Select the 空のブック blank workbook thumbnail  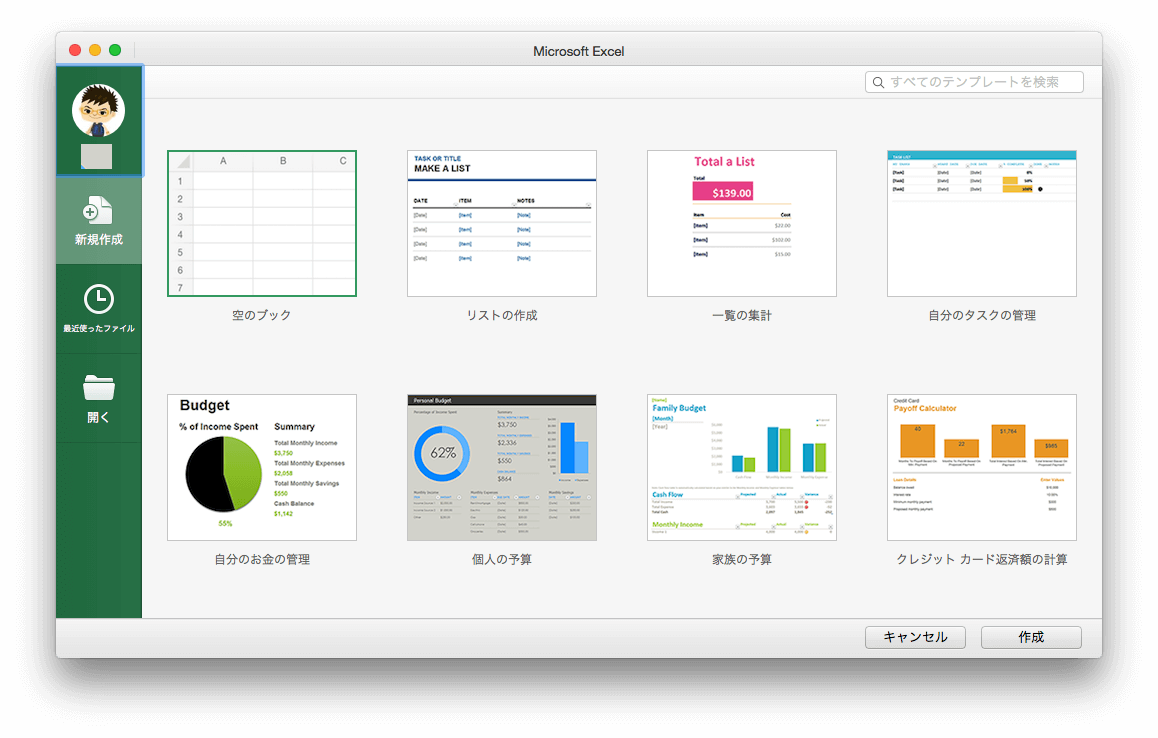pos(261,223)
